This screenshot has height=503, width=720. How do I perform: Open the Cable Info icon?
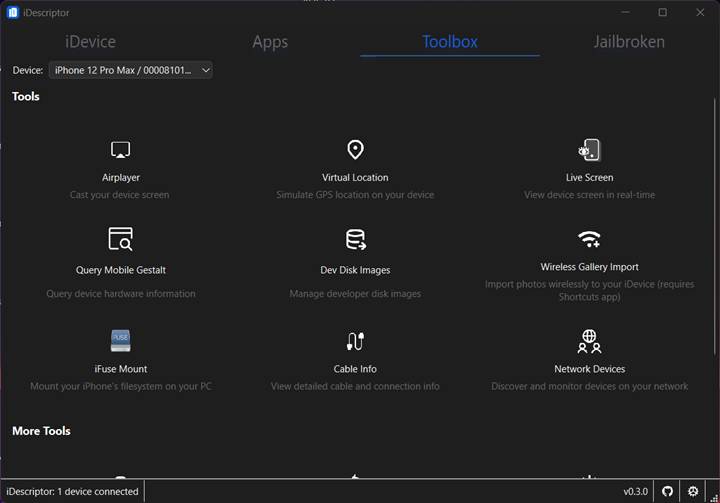tap(355, 341)
